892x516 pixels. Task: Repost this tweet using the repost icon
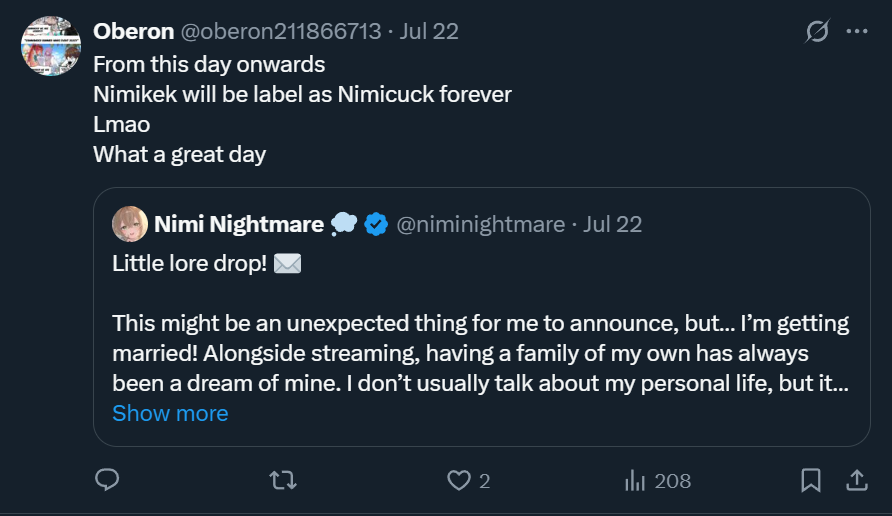point(283,481)
